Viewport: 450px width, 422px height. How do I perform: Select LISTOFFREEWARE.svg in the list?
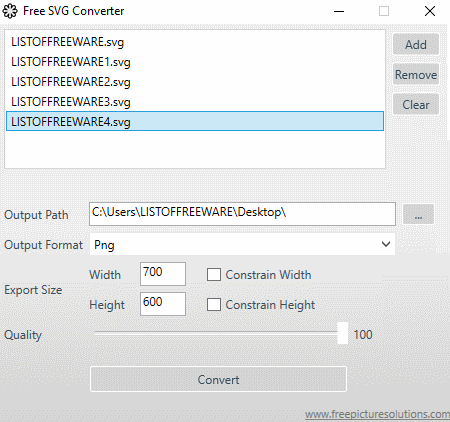click(x=195, y=42)
